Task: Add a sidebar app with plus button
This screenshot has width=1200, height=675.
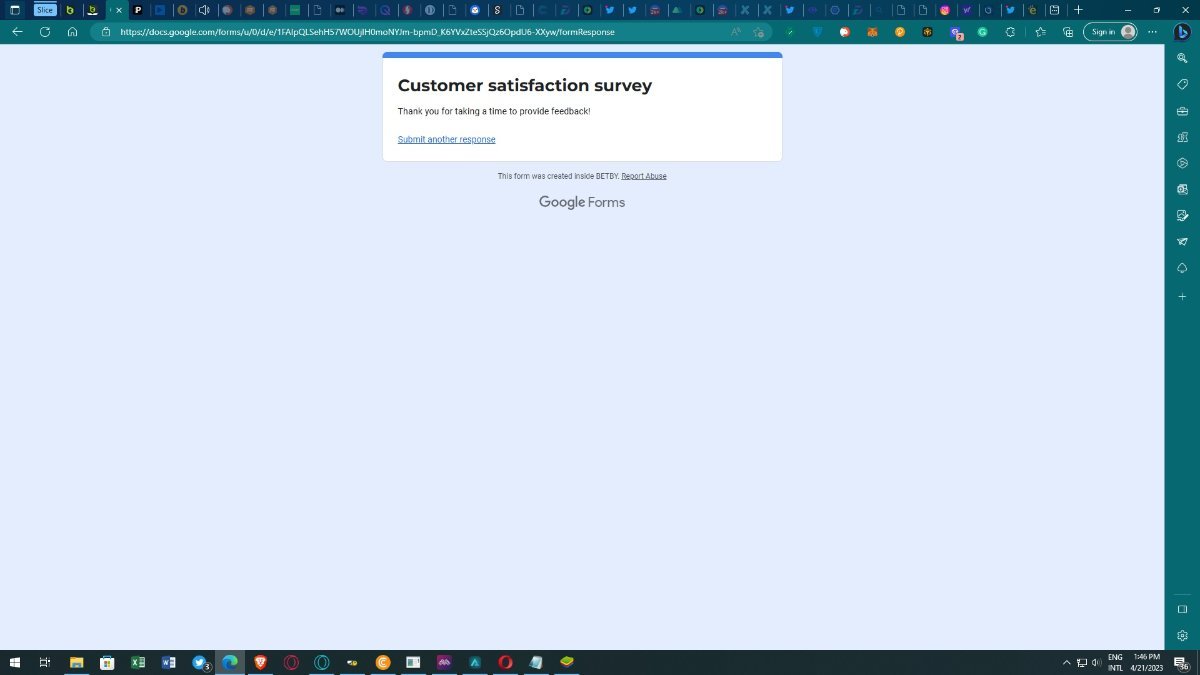Action: click(1182, 296)
